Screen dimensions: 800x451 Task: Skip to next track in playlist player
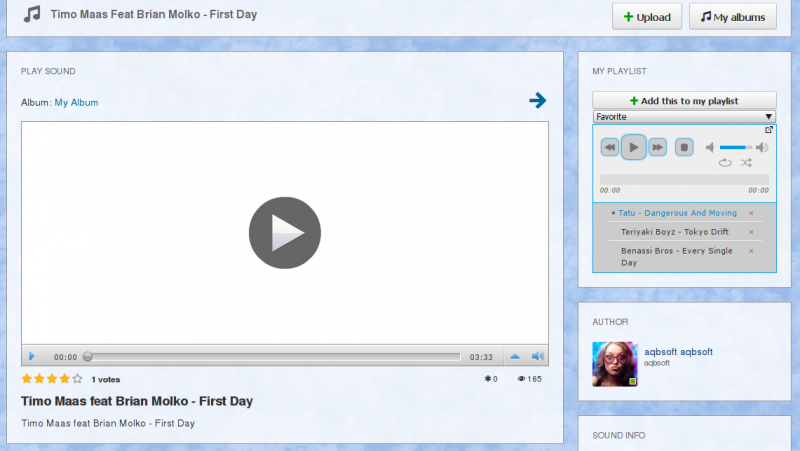pyautogui.click(x=658, y=147)
